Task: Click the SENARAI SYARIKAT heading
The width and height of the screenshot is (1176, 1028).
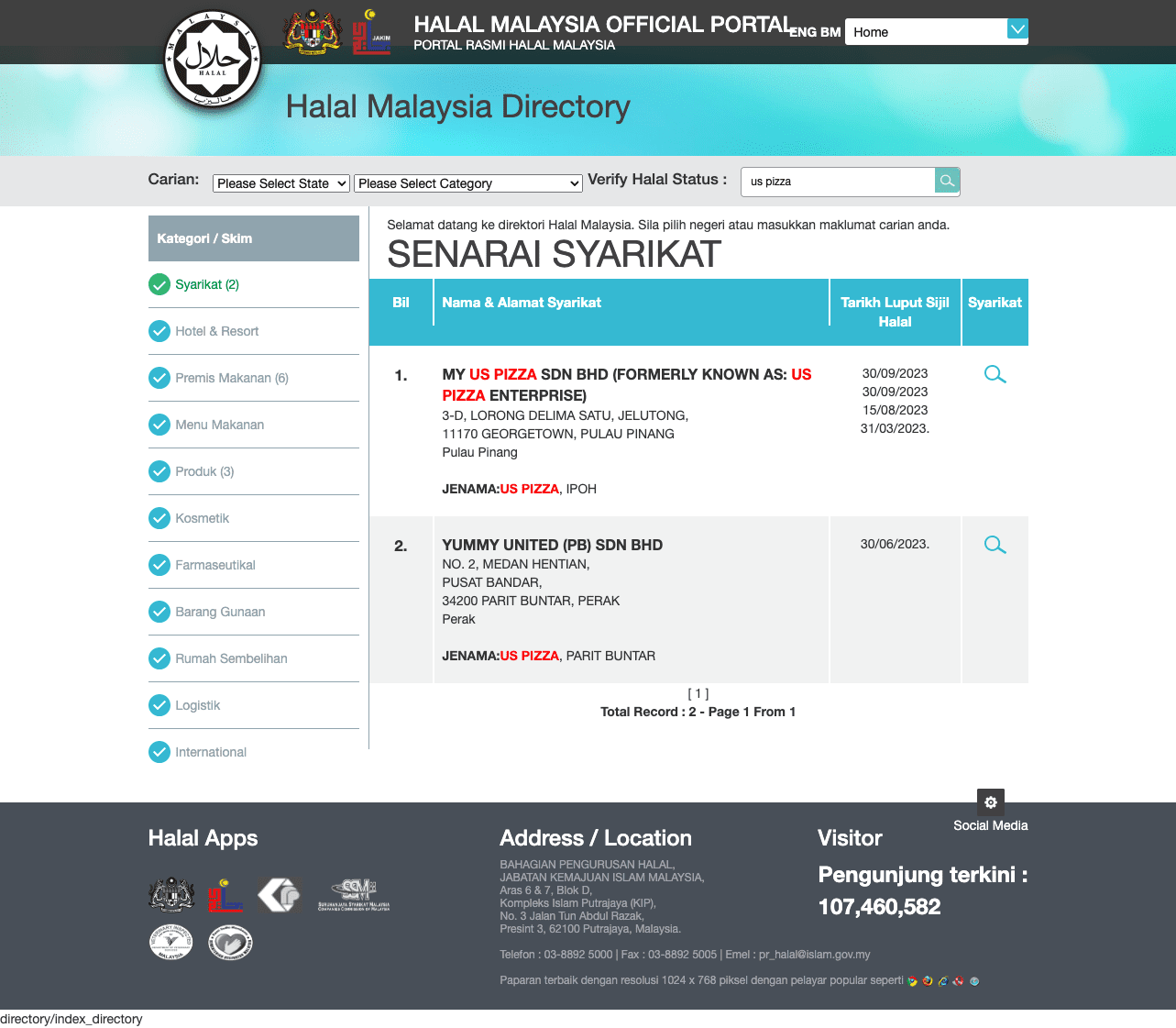Action: pos(555,255)
